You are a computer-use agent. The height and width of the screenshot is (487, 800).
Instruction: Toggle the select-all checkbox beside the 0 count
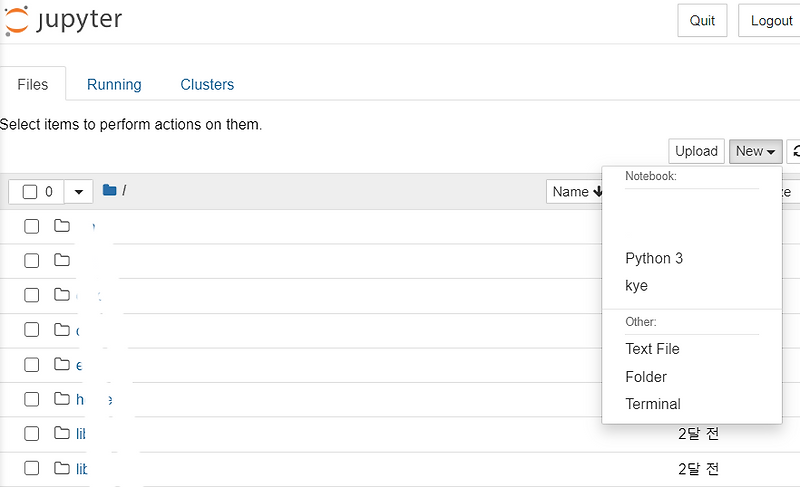(x=30, y=192)
